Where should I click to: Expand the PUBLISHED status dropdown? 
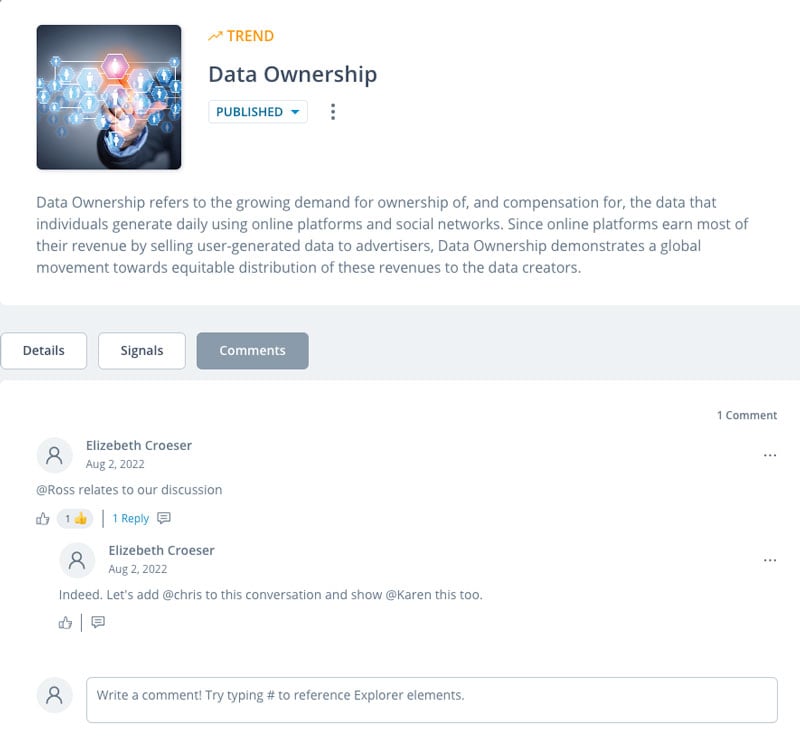click(x=258, y=112)
